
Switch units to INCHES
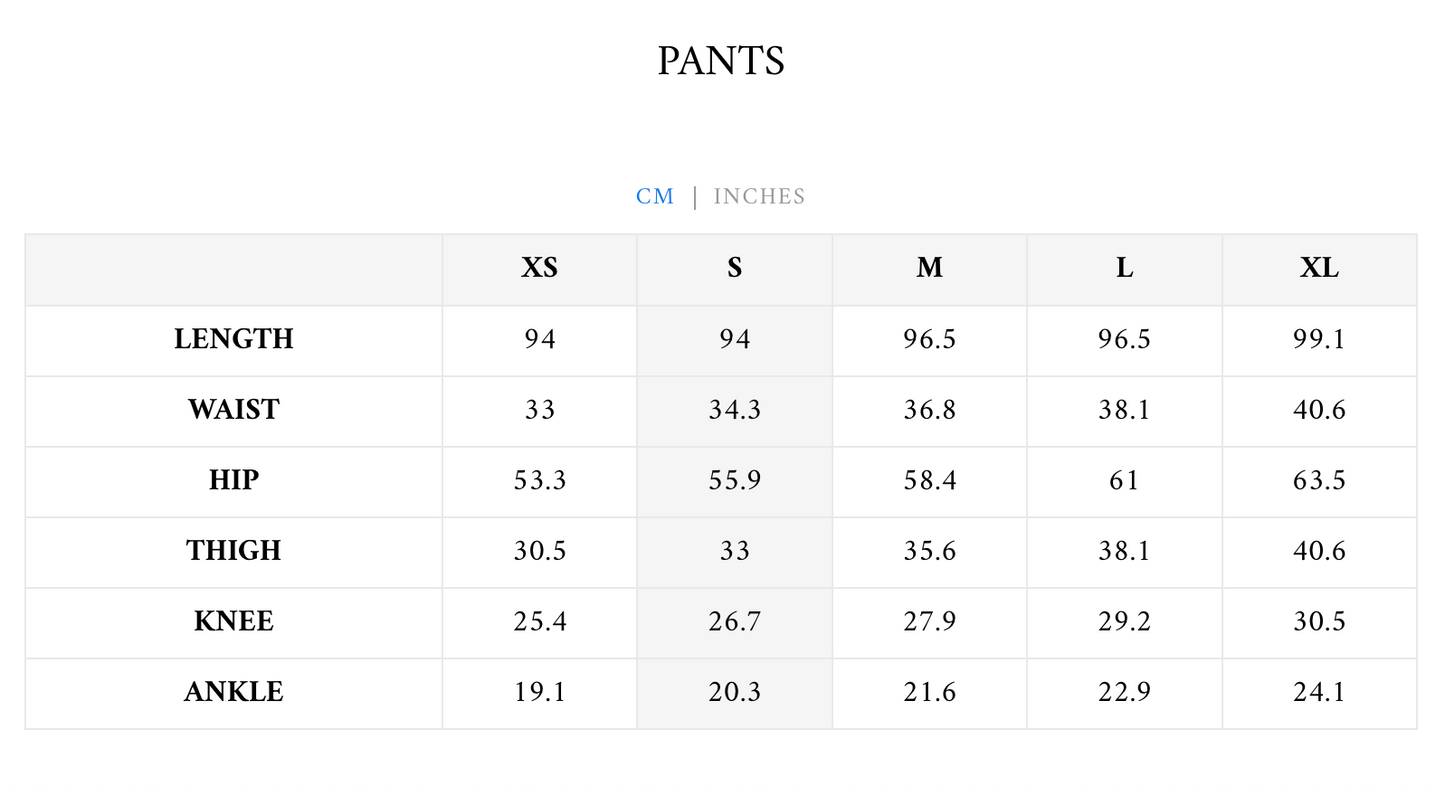point(759,196)
